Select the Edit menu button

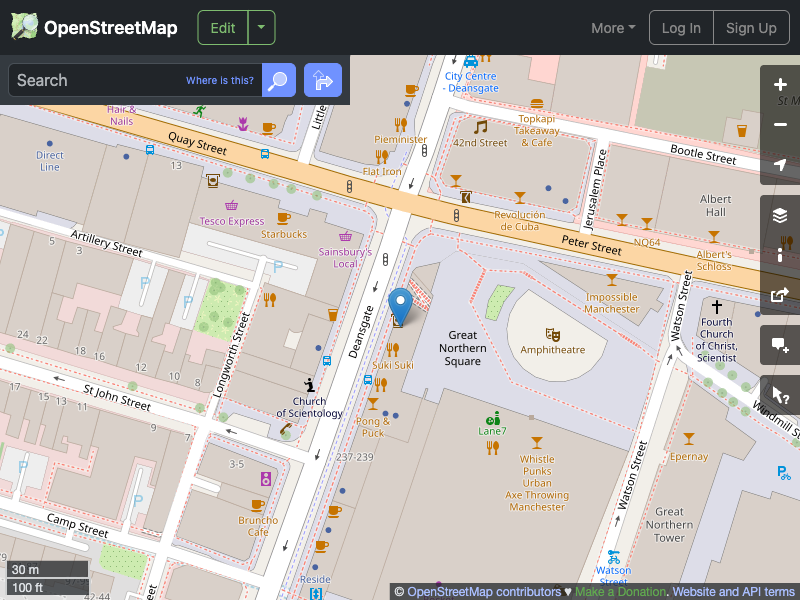point(222,27)
